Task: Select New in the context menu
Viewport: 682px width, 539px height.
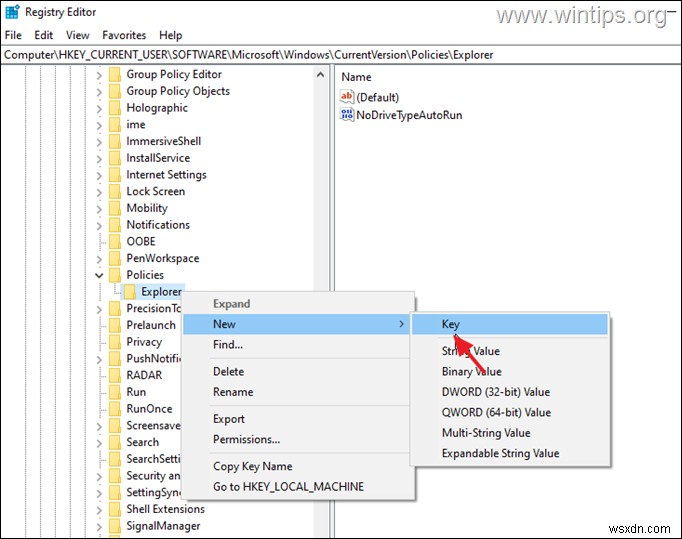Action: (x=296, y=324)
